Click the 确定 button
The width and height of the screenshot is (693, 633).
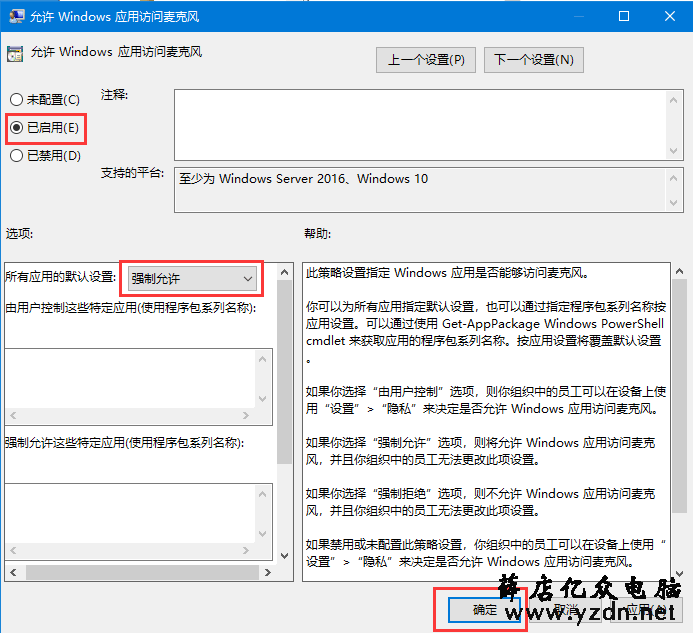click(484, 610)
